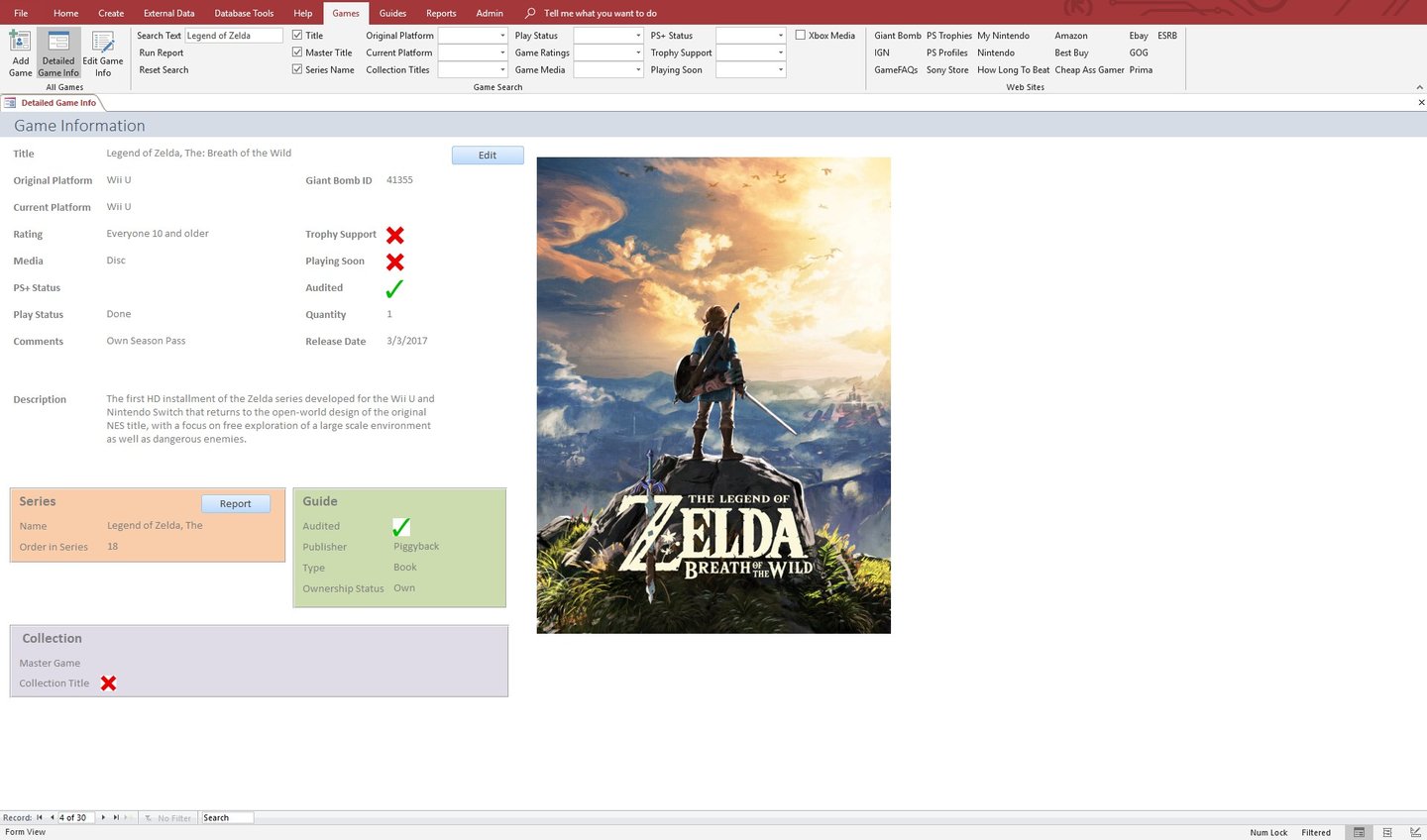This screenshot has width=1427, height=840.
Task: Click the Series Report button
Action: (x=236, y=504)
